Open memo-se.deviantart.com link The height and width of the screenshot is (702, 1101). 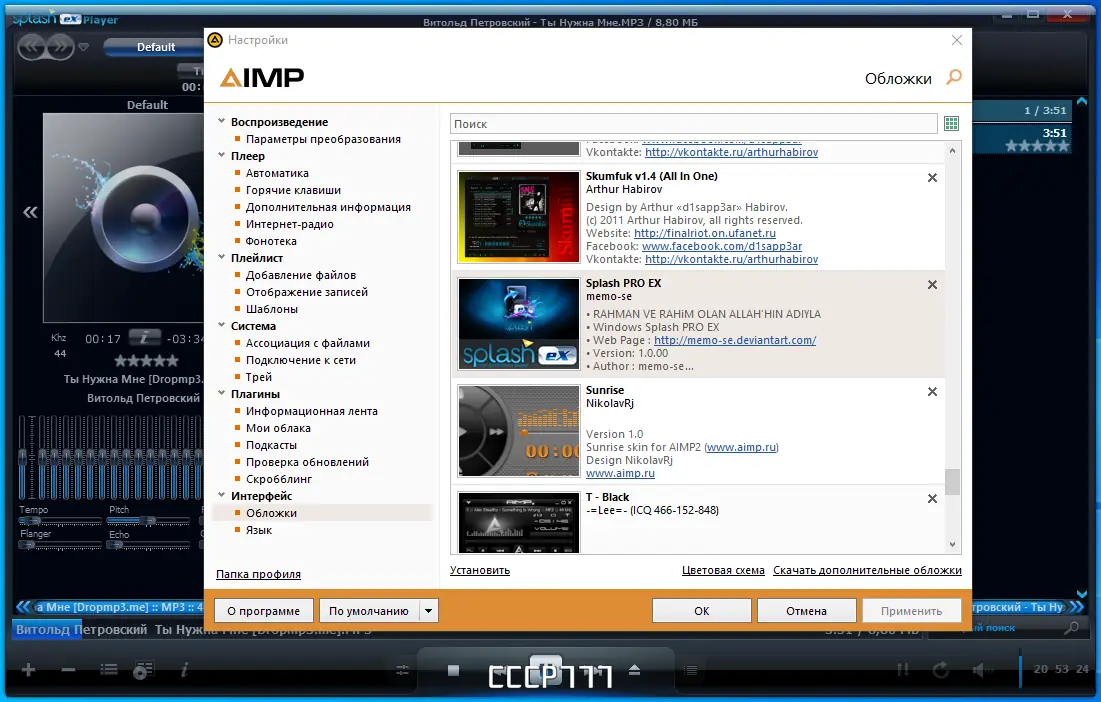[x=734, y=340]
